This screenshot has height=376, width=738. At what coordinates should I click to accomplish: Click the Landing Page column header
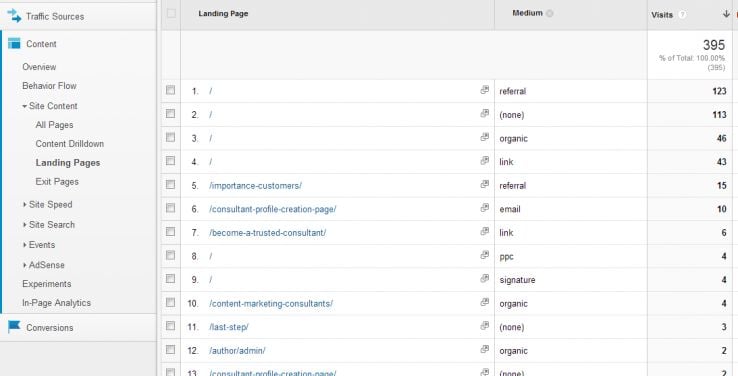[x=223, y=14]
